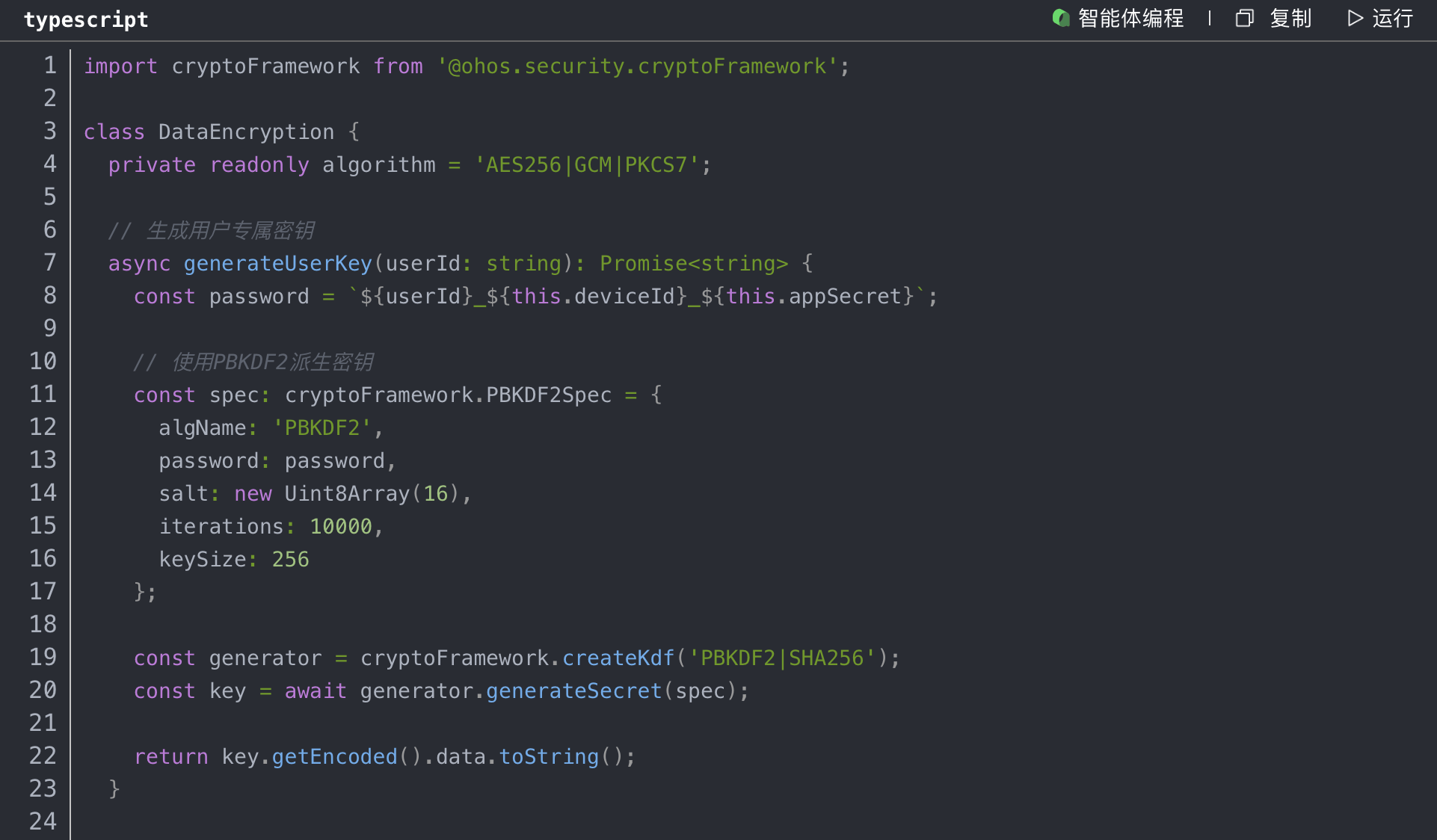Click the copy squares icon beside 复制
The height and width of the screenshot is (840, 1437).
point(1244,18)
